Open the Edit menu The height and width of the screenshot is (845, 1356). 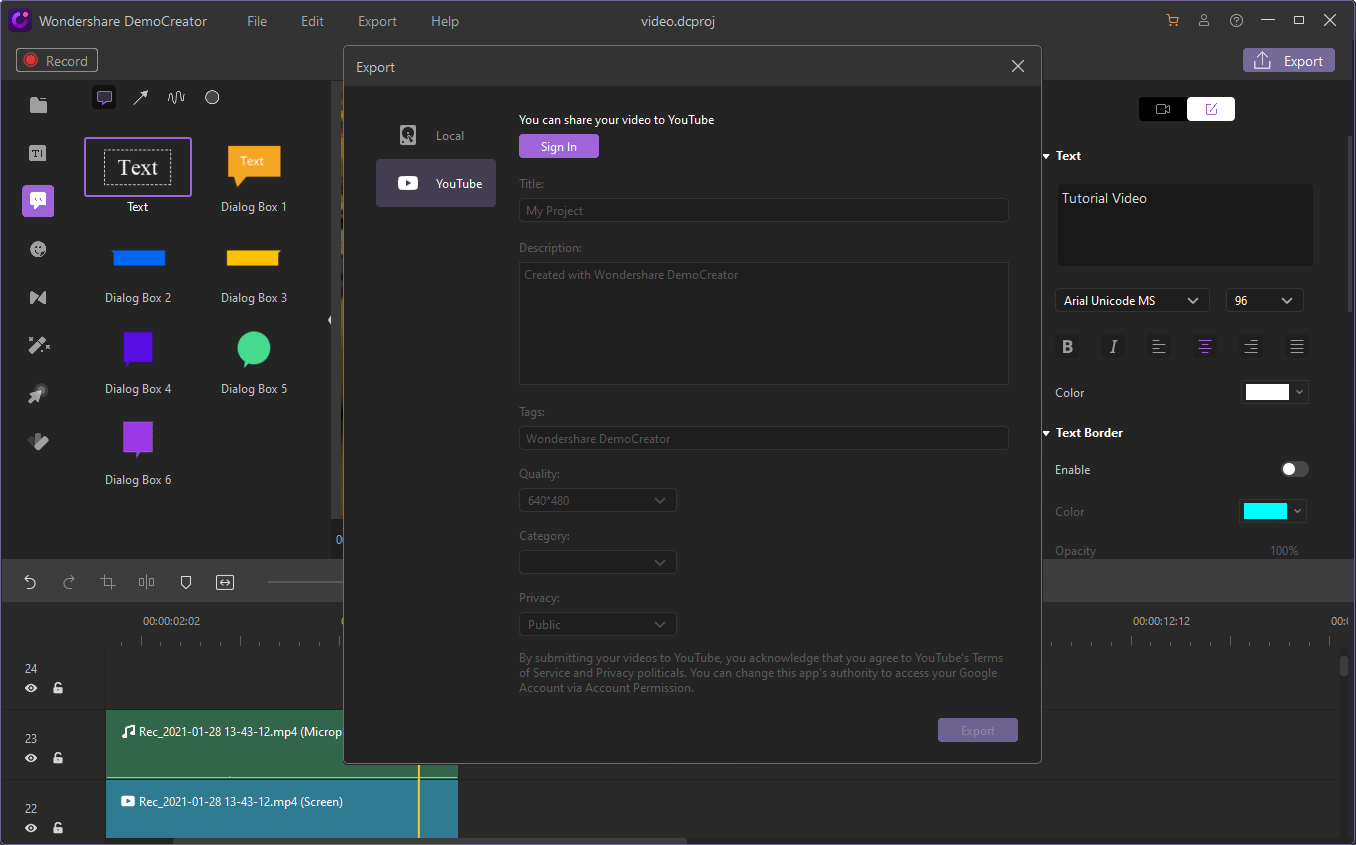[313, 21]
